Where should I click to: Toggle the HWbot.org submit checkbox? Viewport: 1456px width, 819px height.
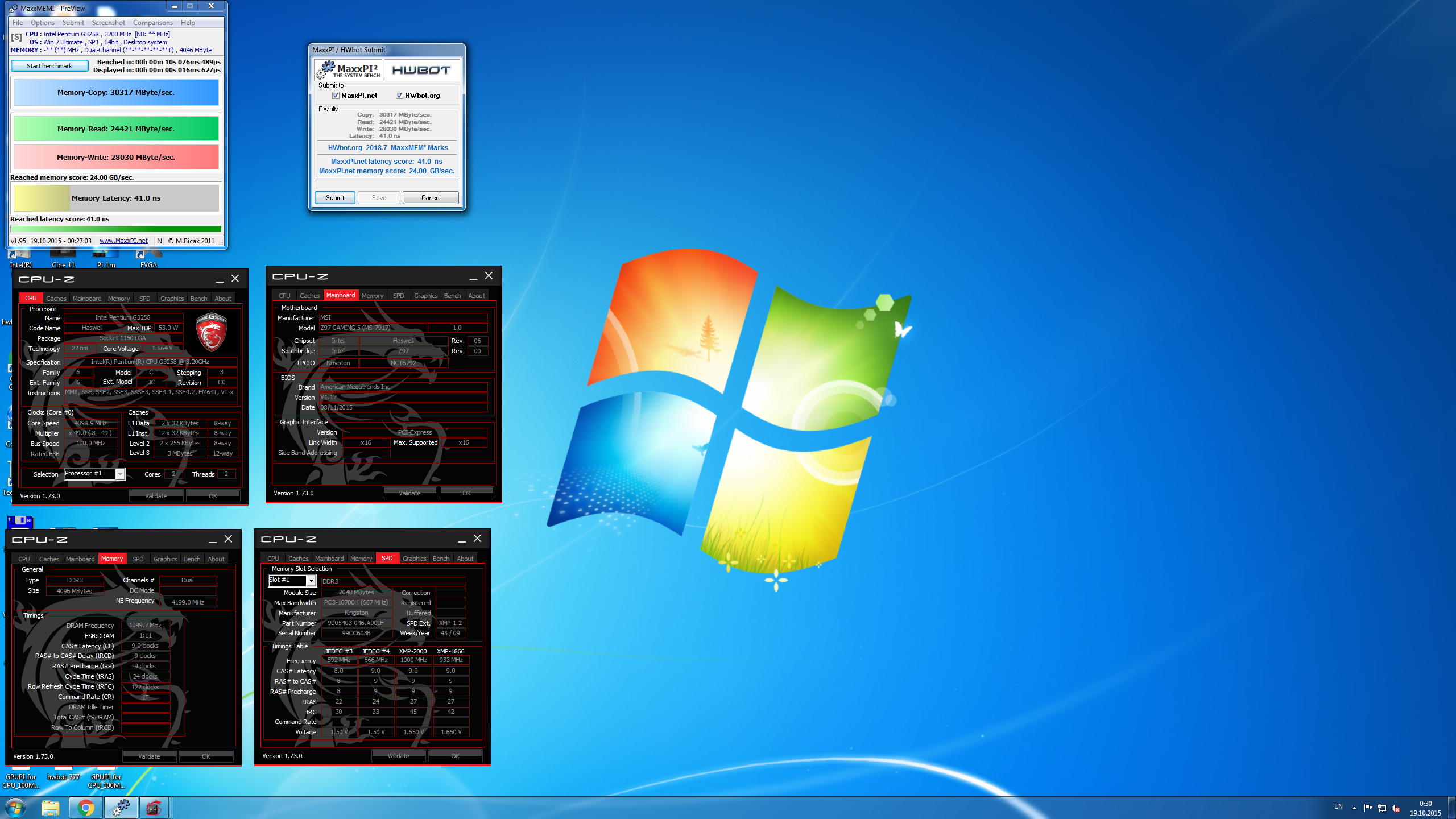399,96
